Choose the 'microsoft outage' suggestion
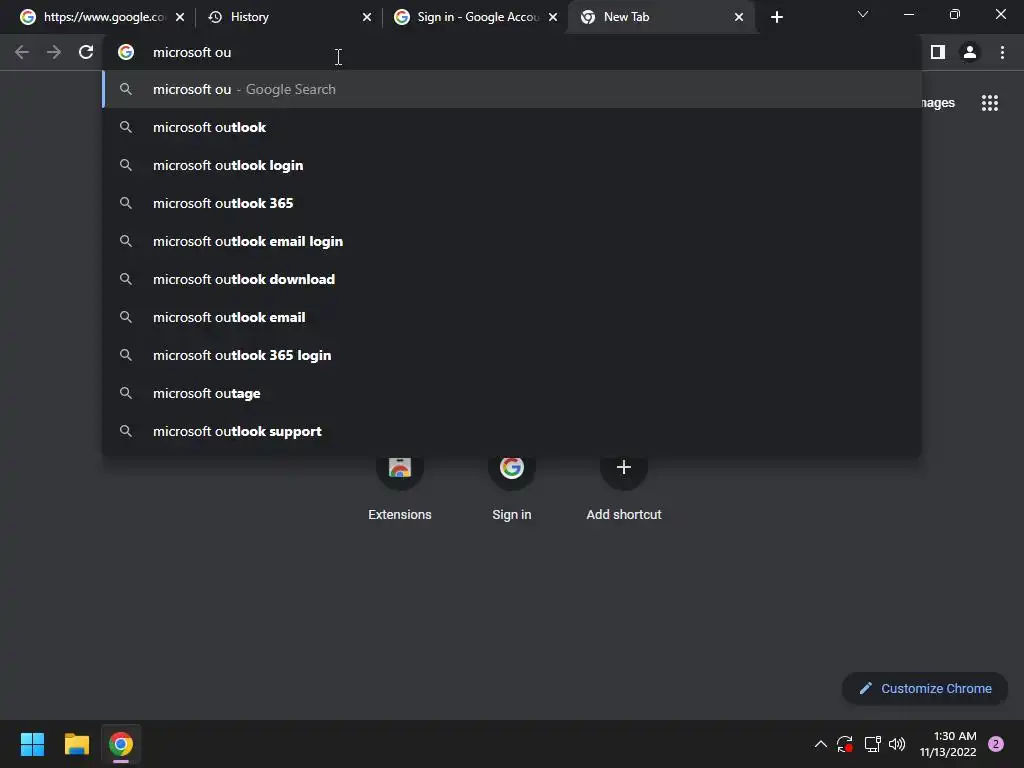Screen dimensions: 1024x768 tap(511, 393)
